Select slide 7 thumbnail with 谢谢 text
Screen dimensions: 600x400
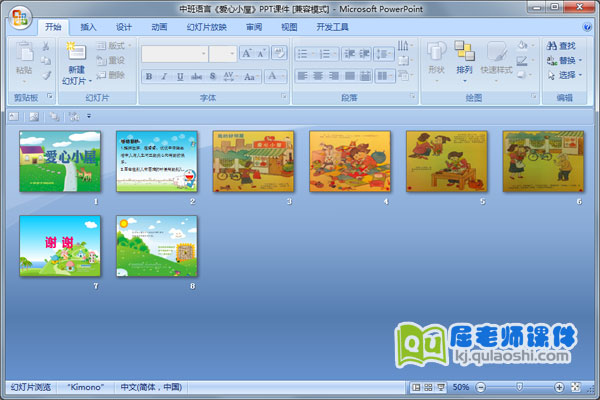(x=60, y=246)
